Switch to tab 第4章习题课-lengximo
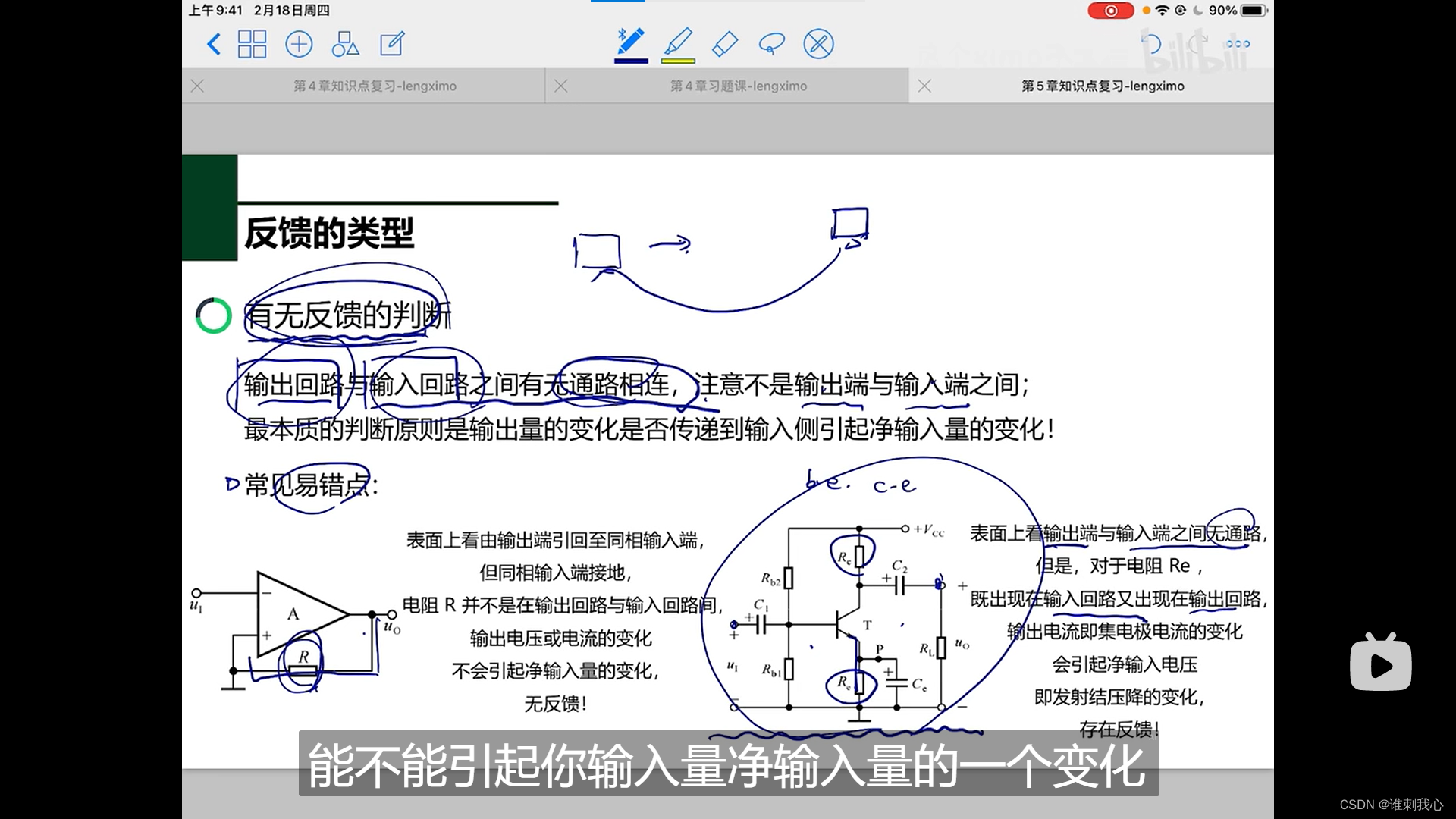 738,86
